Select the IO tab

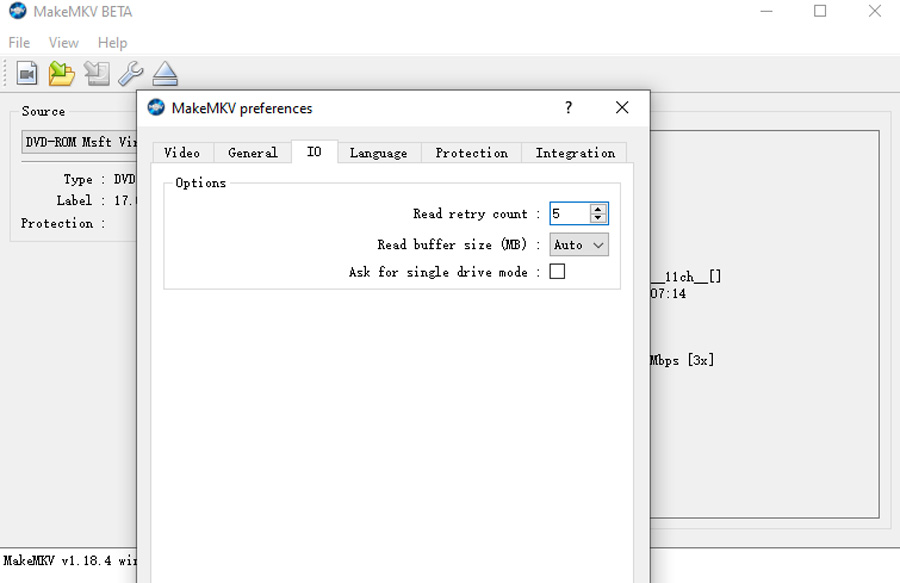pyautogui.click(x=314, y=151)
